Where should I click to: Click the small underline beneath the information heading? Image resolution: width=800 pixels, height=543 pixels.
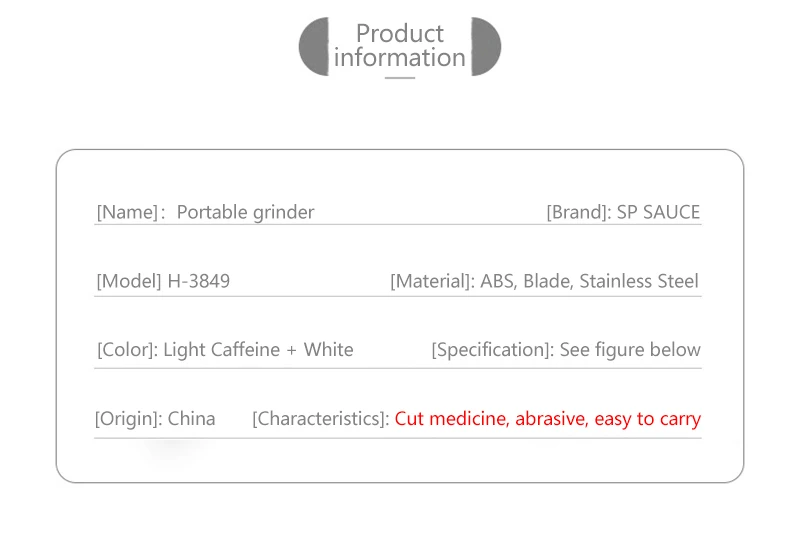(x=399, y=78)
